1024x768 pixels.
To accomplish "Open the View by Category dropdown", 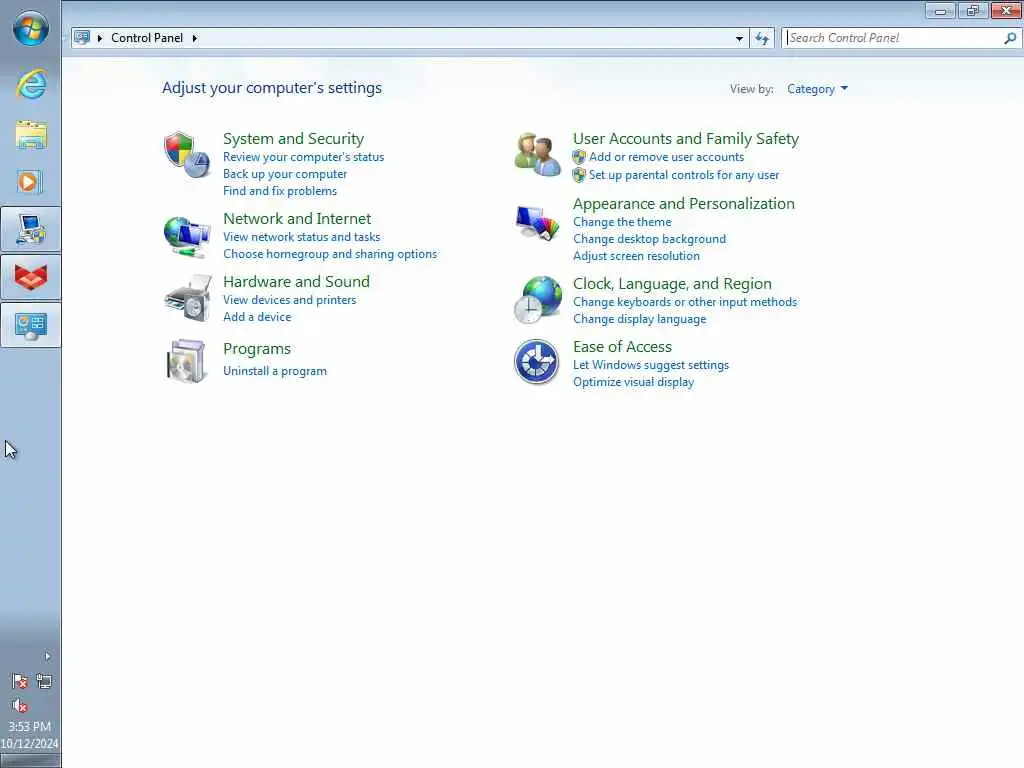I will [x=817, y=89].
